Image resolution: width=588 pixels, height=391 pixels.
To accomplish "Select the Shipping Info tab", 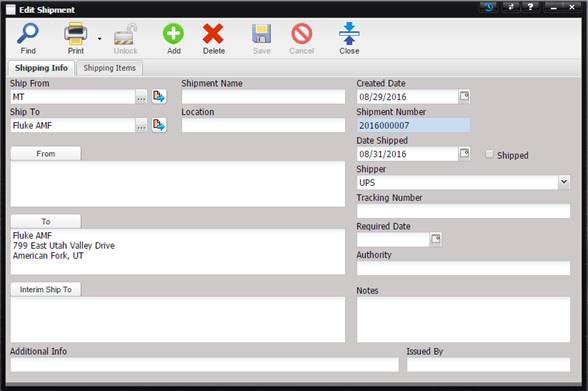I will point(41,68).
